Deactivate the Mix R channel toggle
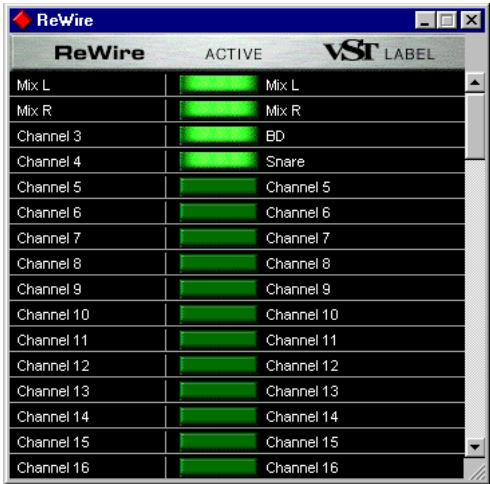The width and height of the screenshot is (490, 484). pos(218,110)
